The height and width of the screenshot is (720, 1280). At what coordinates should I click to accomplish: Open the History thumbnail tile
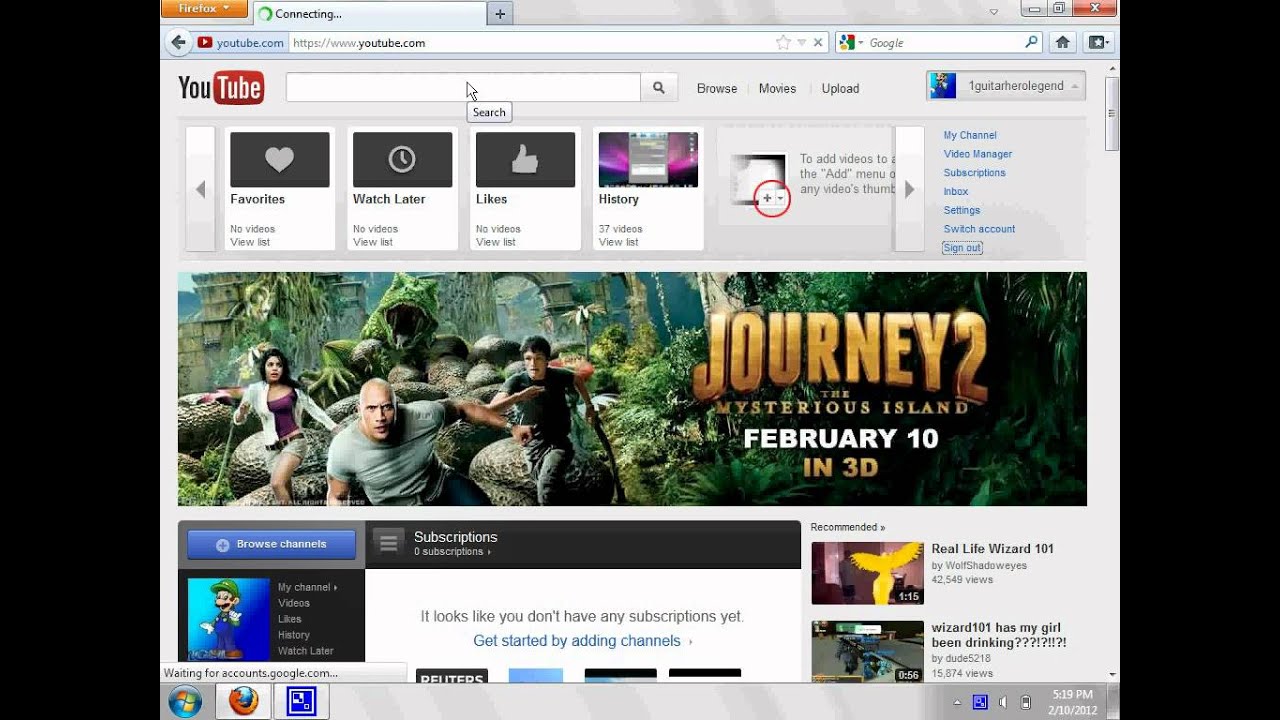point(648,160)
